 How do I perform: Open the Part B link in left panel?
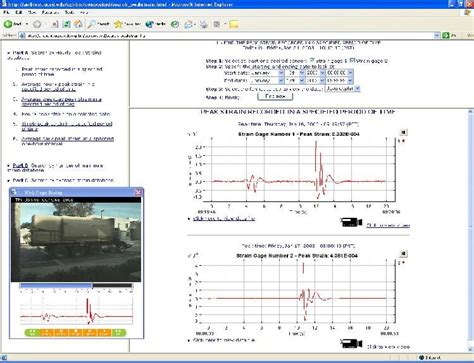[x=20, y=165]
